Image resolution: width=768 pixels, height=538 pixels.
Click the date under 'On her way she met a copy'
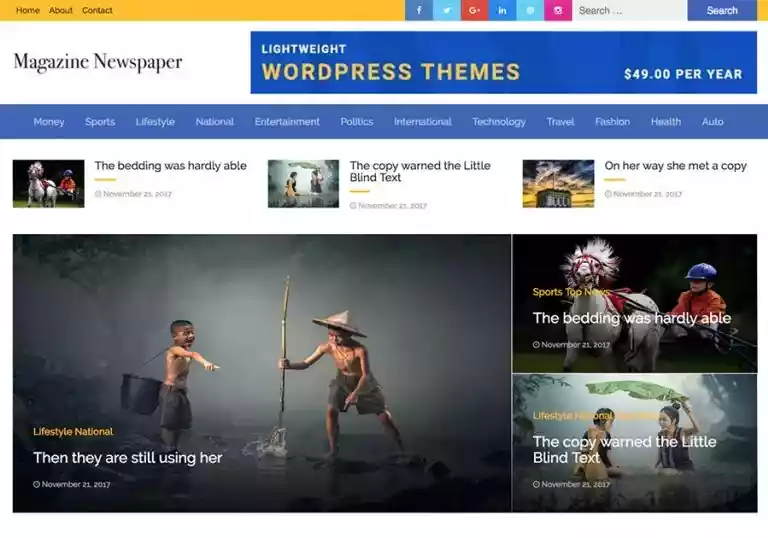point(647,194)
